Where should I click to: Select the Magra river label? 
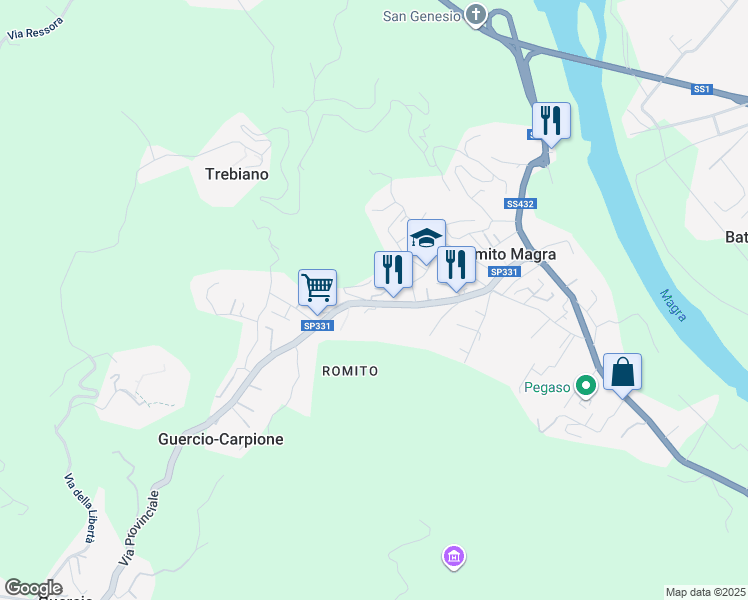[673, 306]
